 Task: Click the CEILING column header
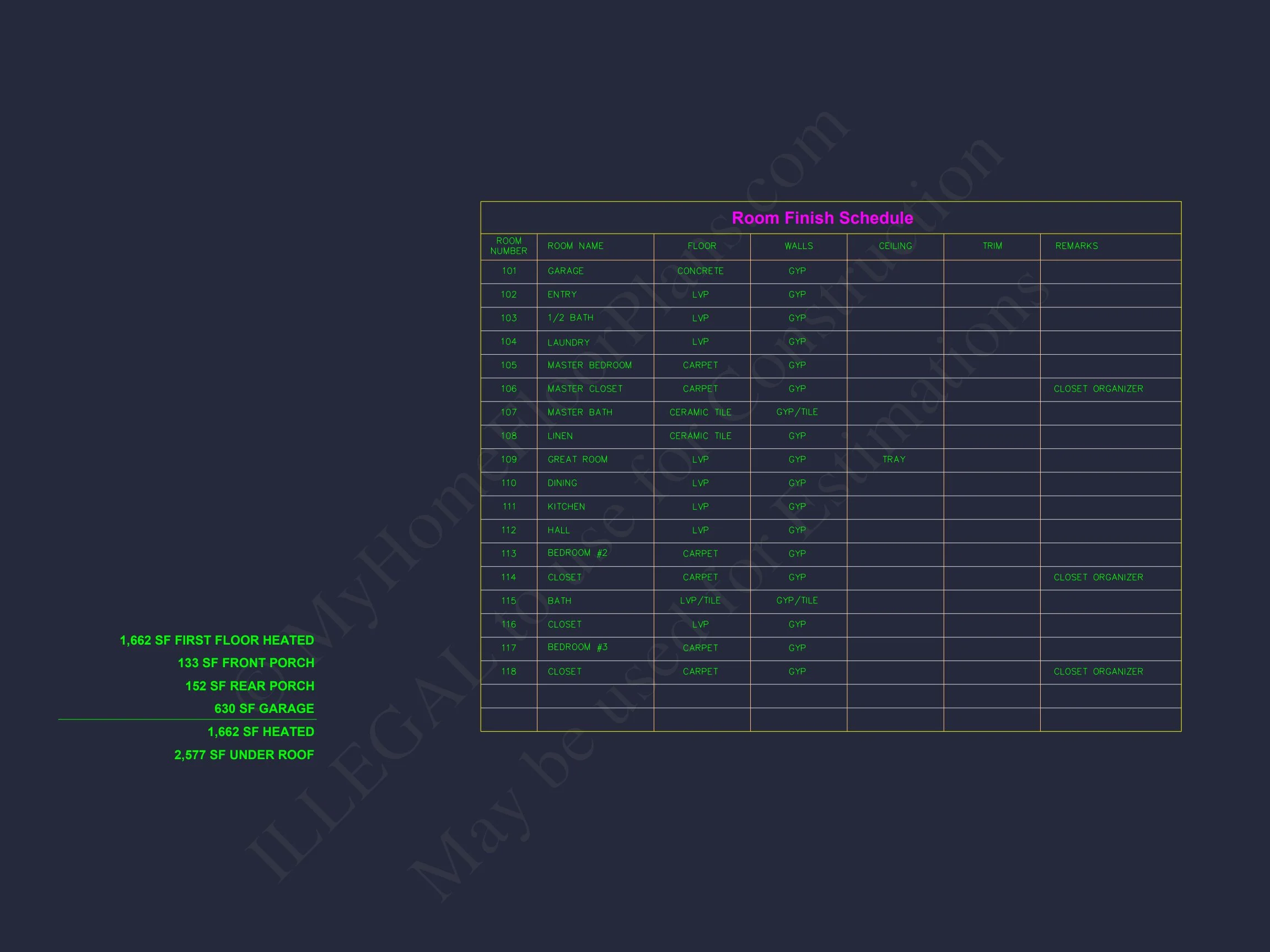click(x=895, y=246)
